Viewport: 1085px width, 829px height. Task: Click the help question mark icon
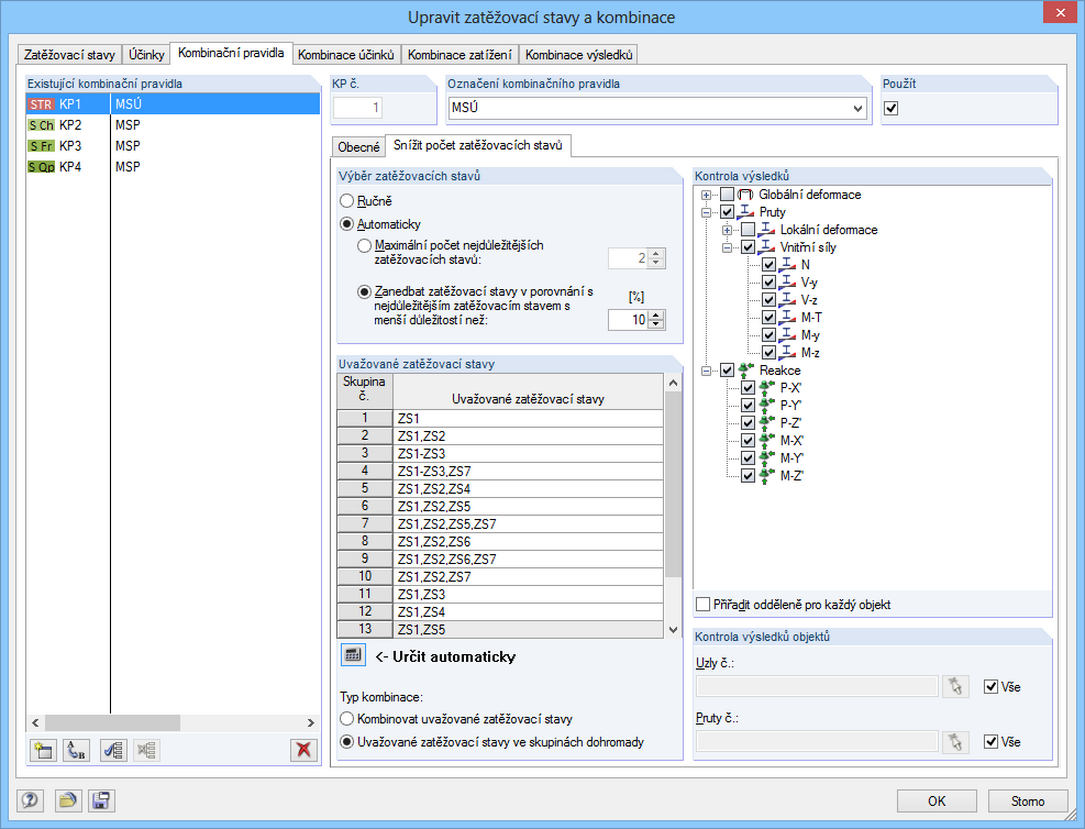[30, 801]
